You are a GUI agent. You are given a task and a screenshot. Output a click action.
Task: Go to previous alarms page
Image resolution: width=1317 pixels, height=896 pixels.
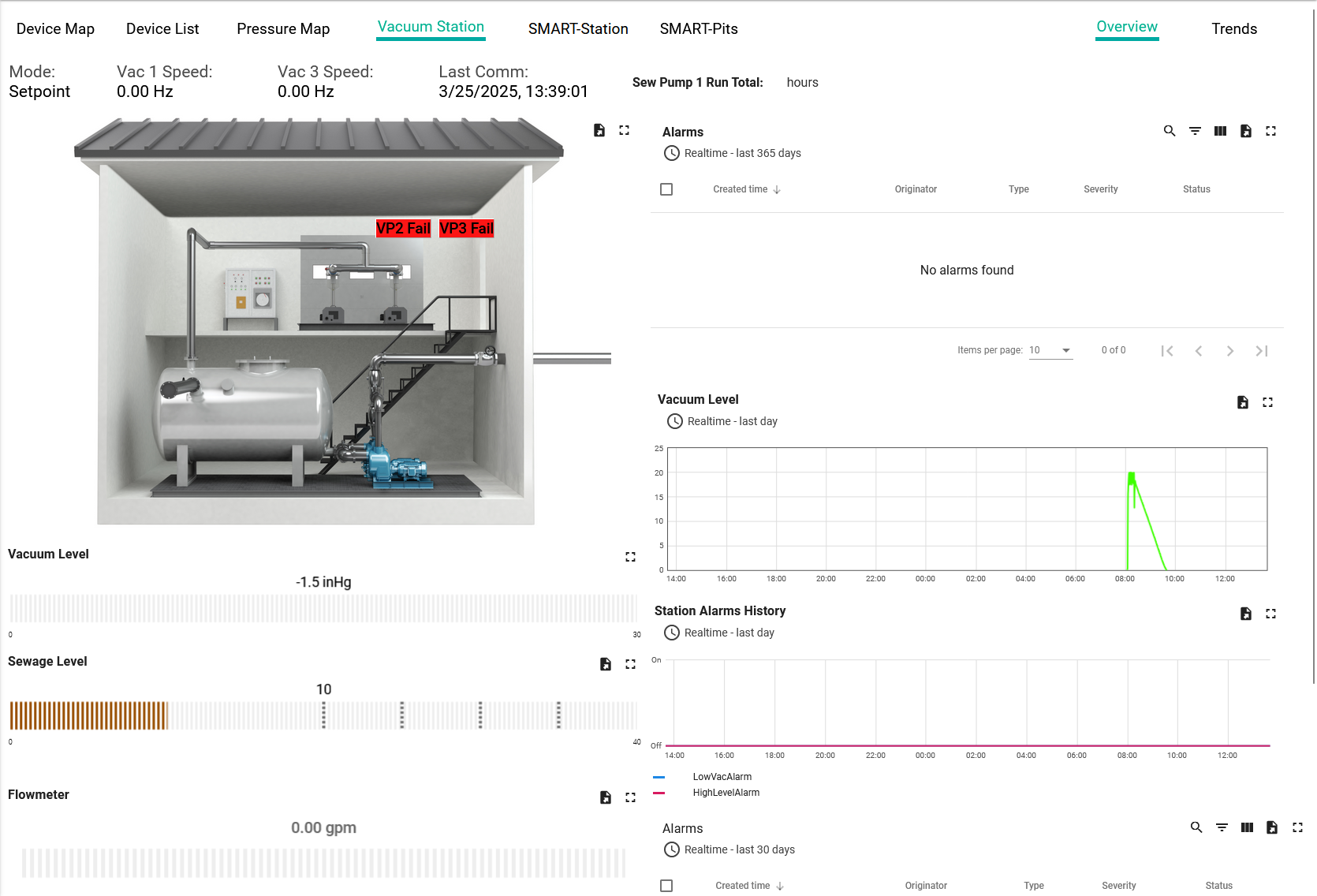[1199, 351]
